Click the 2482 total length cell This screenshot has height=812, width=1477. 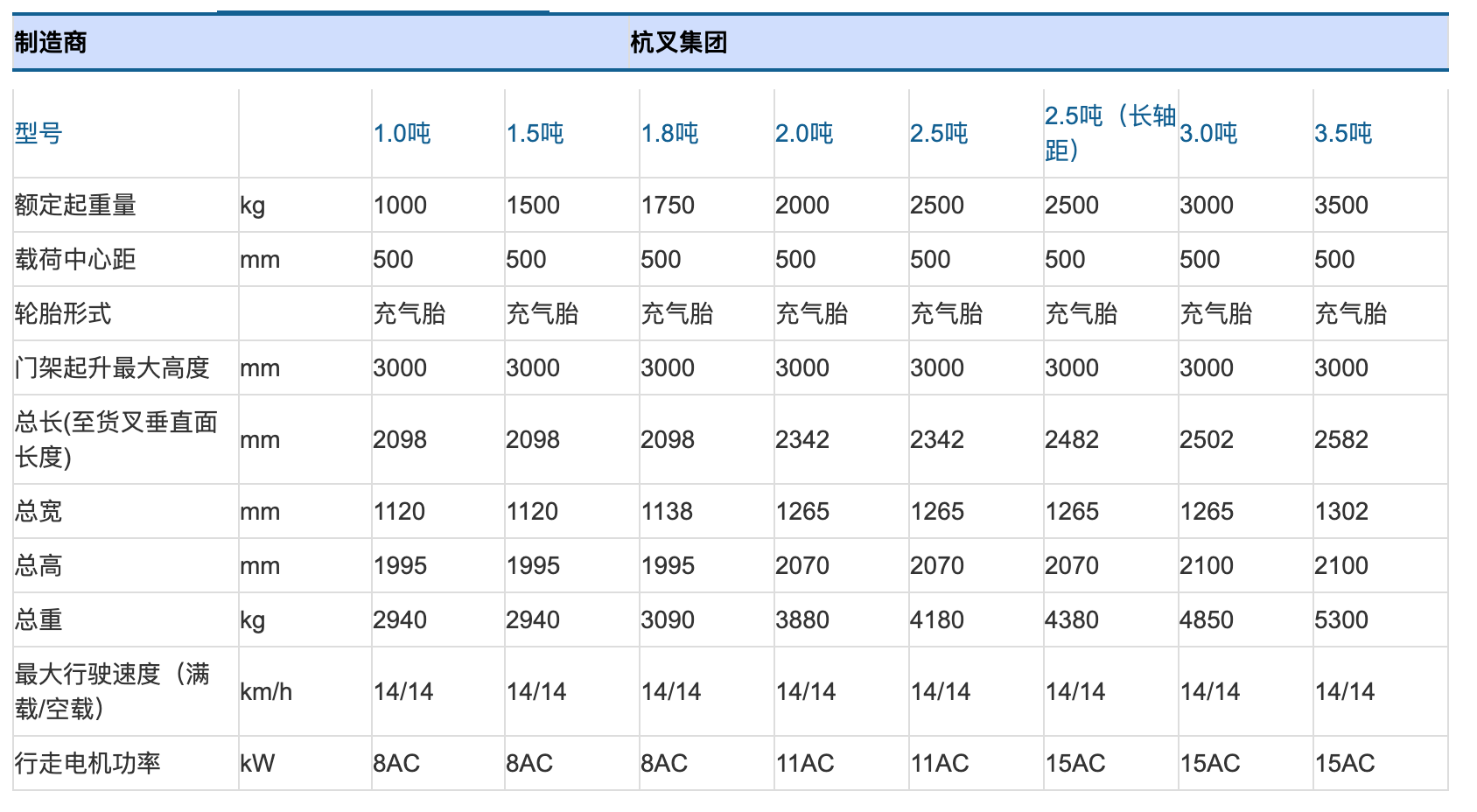pos(1071,440)
